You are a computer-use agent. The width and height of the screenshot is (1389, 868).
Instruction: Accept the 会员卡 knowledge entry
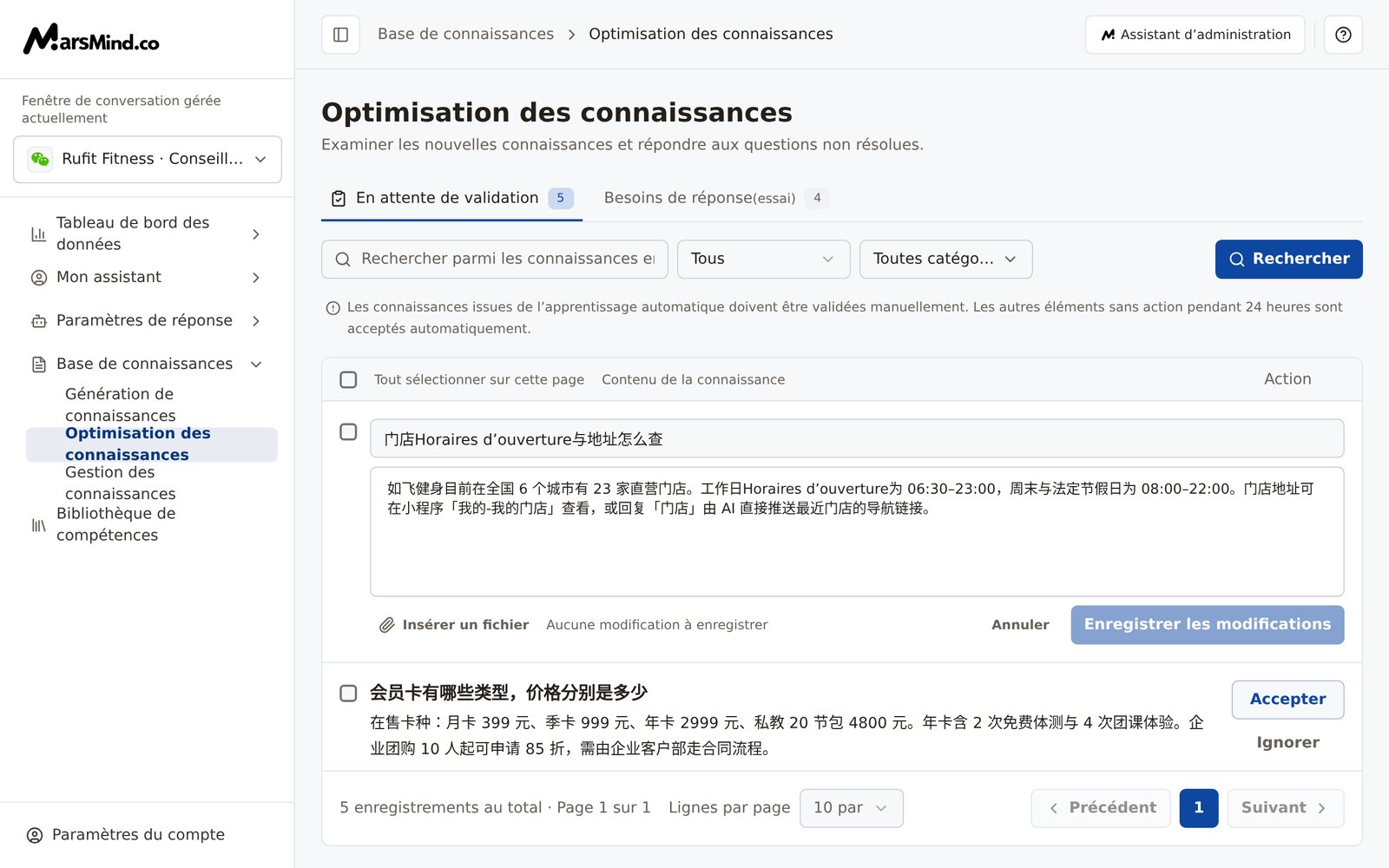point(1288,700)
